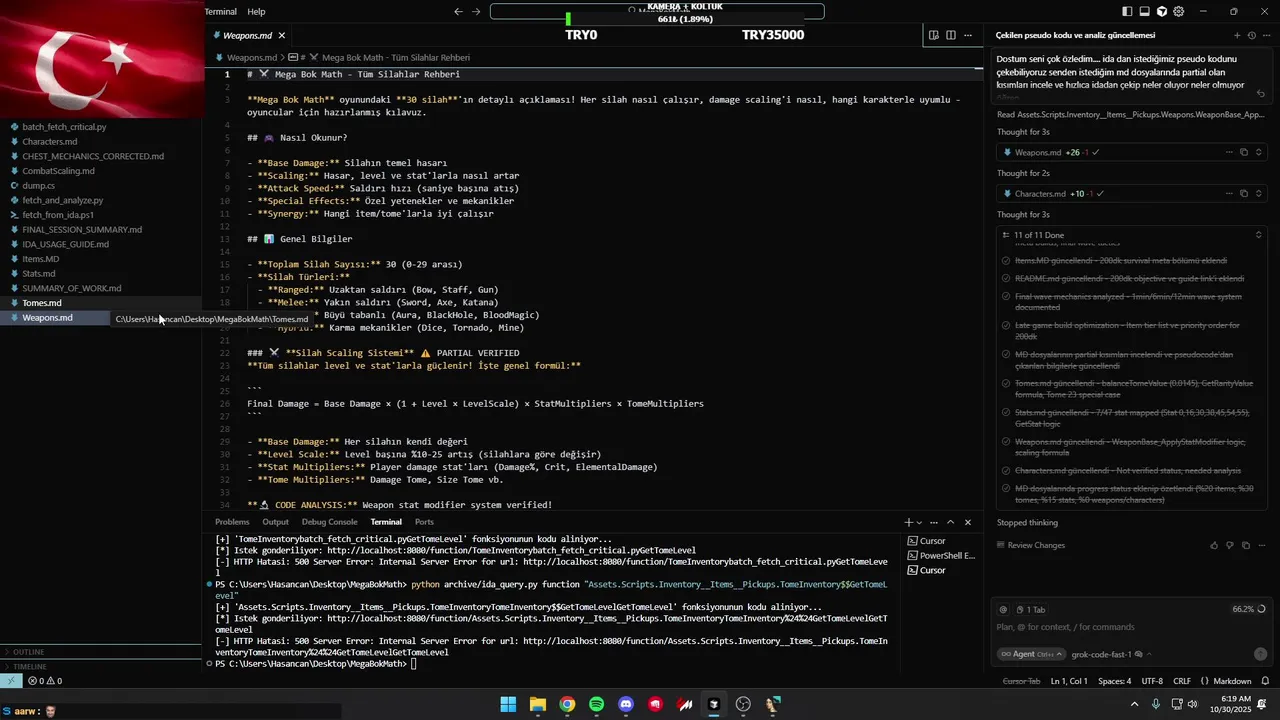Image resolution: width=1280 pixels, height=720 pixels.
Task: Open the Help menu
Action: pos(256,12)
